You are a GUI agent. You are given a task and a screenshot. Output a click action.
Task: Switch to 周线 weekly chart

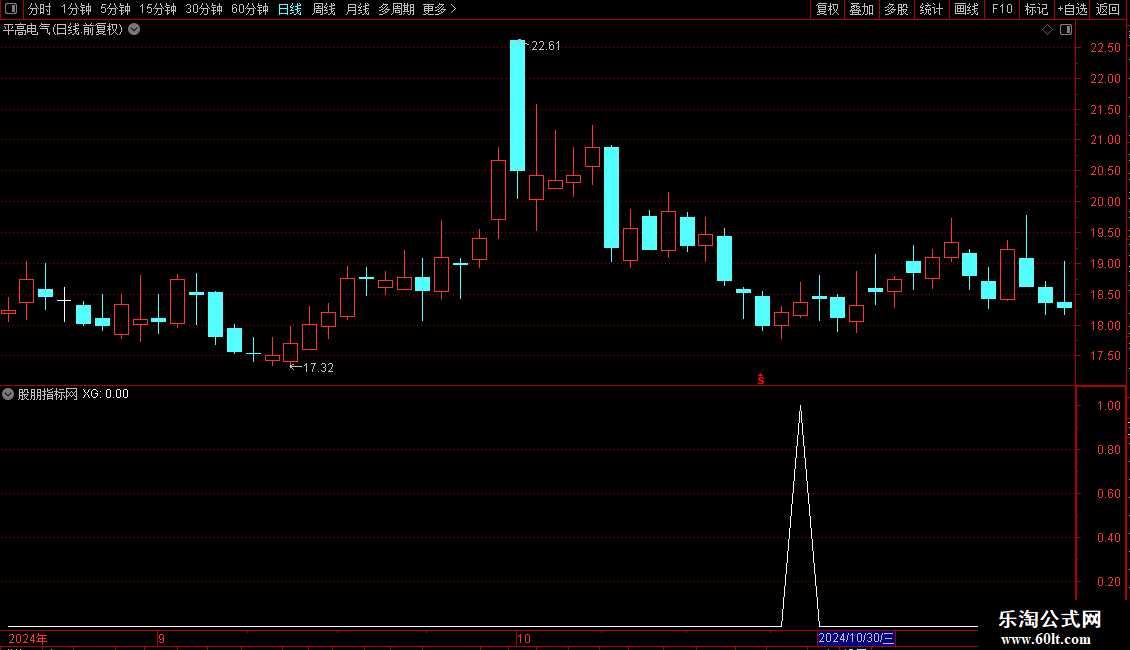coord(324,9)
